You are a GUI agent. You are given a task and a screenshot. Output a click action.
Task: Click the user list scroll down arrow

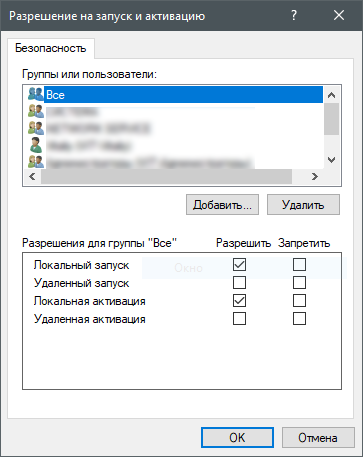pos(331,160)
